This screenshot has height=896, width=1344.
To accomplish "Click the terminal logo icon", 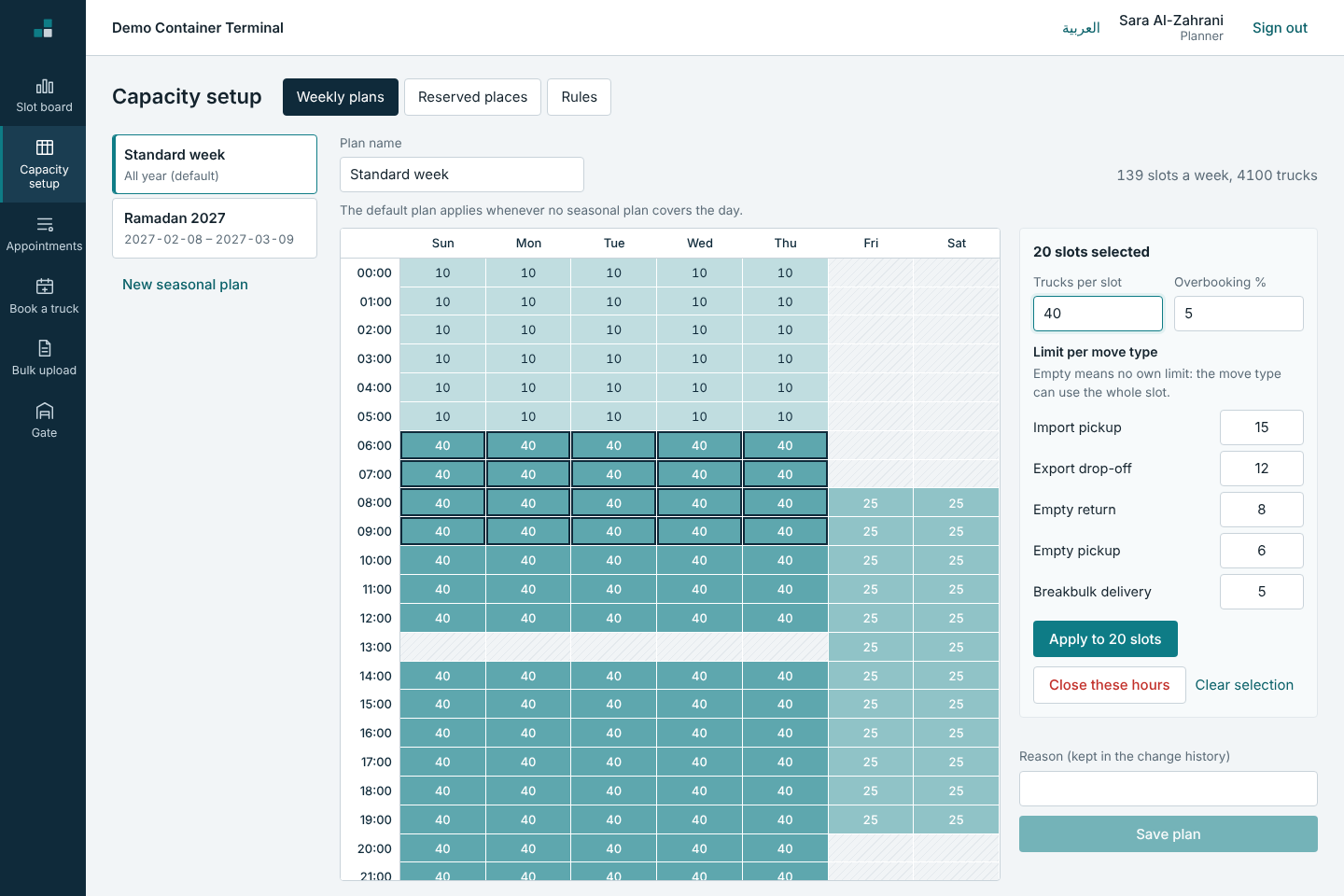I will click(43, 28).
